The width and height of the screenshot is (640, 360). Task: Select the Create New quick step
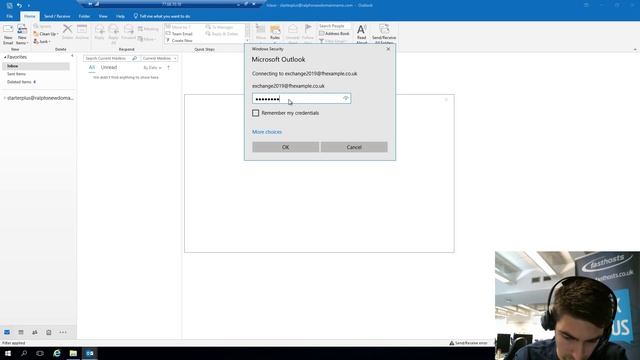179,40
